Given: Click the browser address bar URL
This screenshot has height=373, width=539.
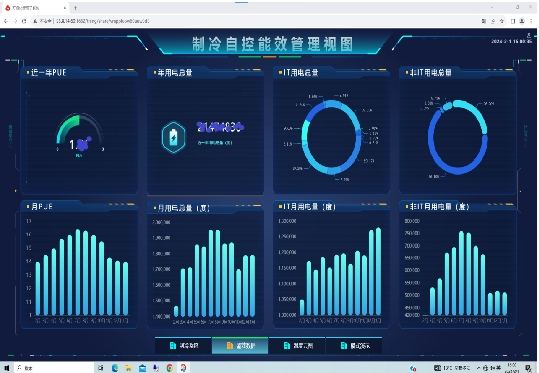Looking at the screenshot, I should 102,21.
